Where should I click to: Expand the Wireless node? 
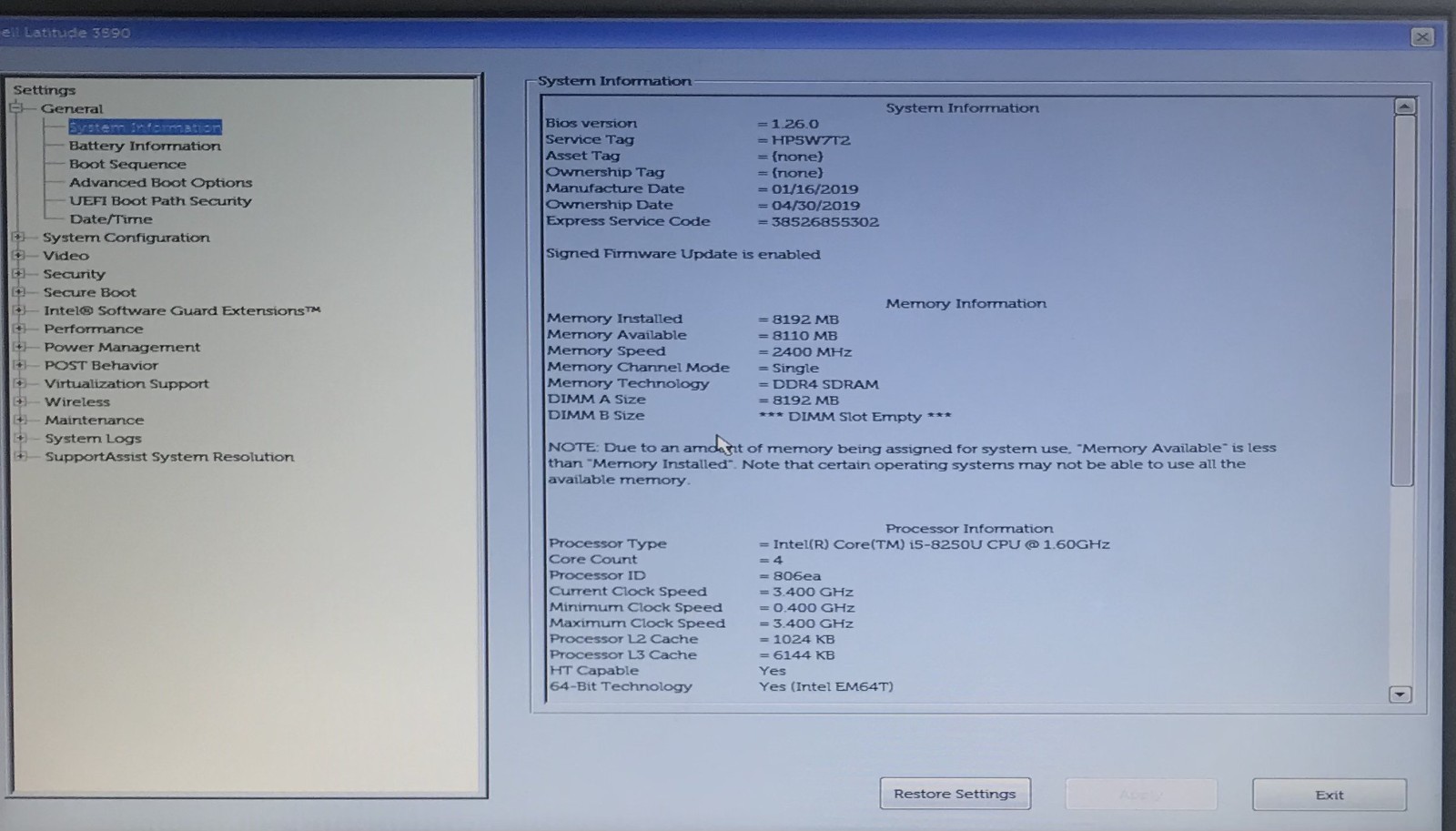[x=19, y=401]
